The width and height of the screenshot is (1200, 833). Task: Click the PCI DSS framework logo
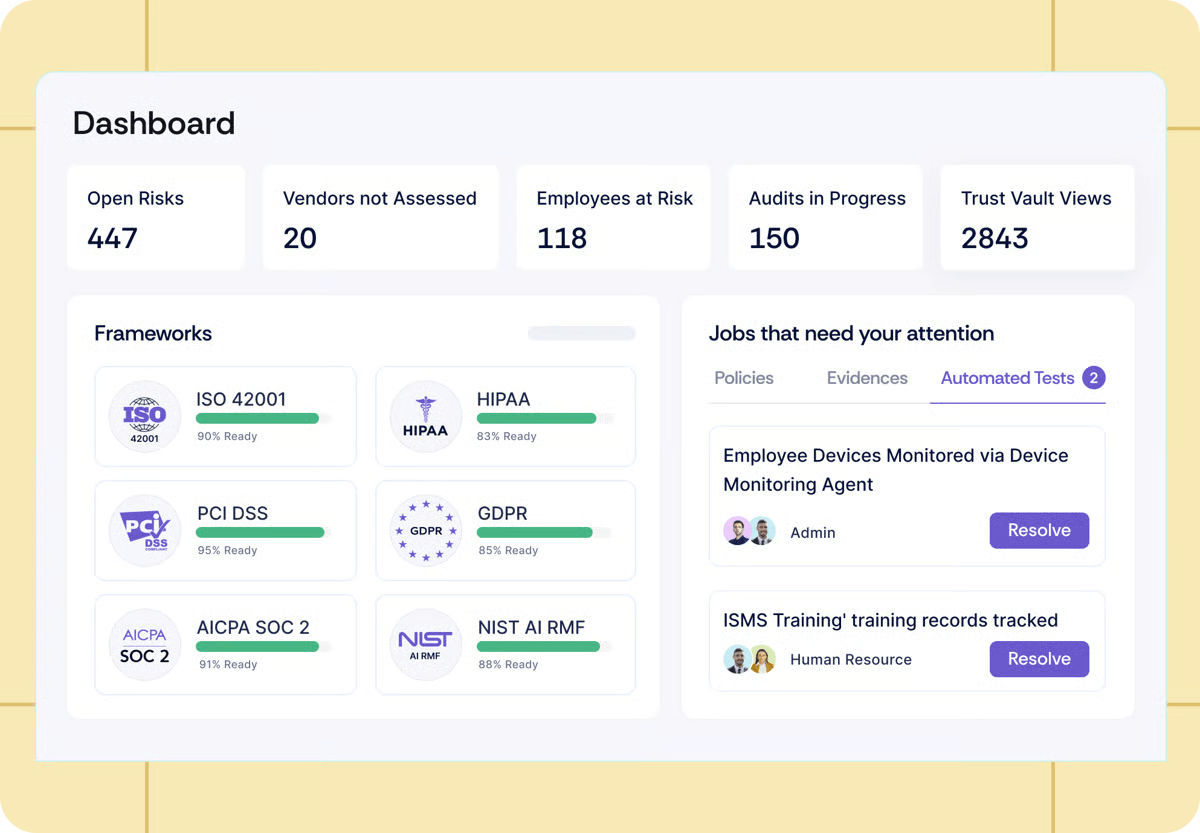point(145,530)
